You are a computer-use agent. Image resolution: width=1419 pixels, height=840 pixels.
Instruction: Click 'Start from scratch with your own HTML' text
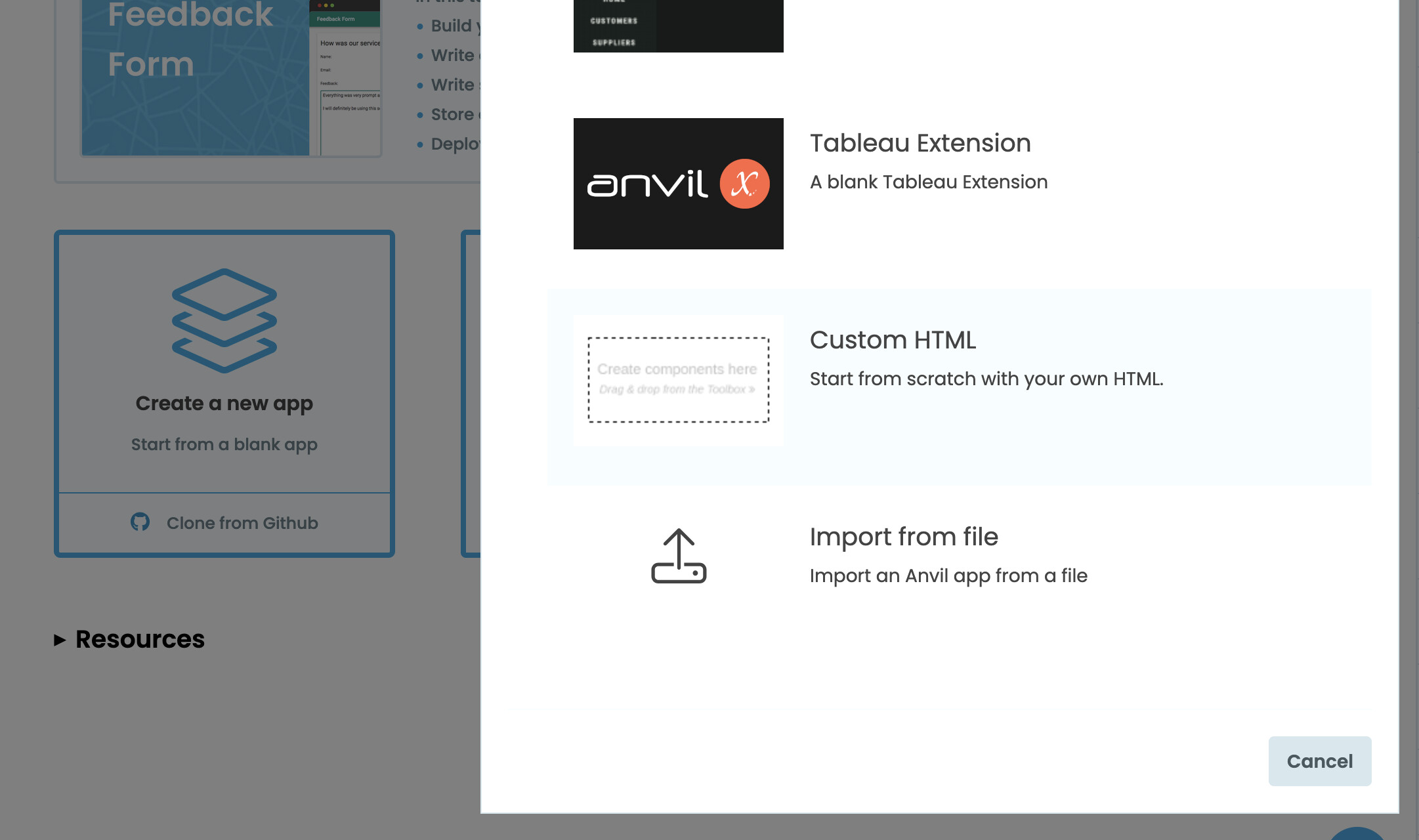pos(986,379)
